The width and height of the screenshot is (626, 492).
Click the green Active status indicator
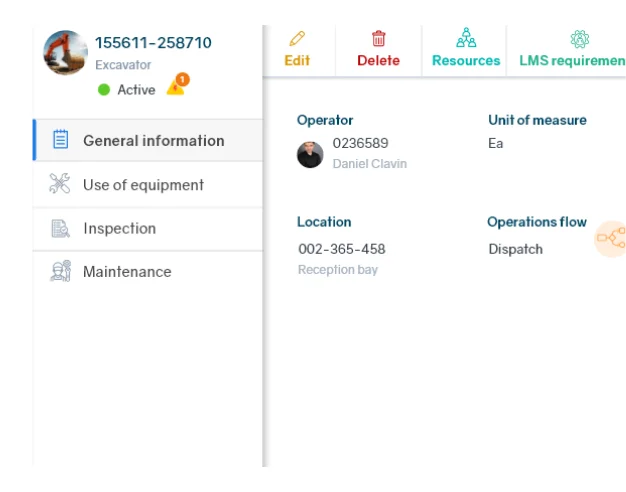click(104, 90)
